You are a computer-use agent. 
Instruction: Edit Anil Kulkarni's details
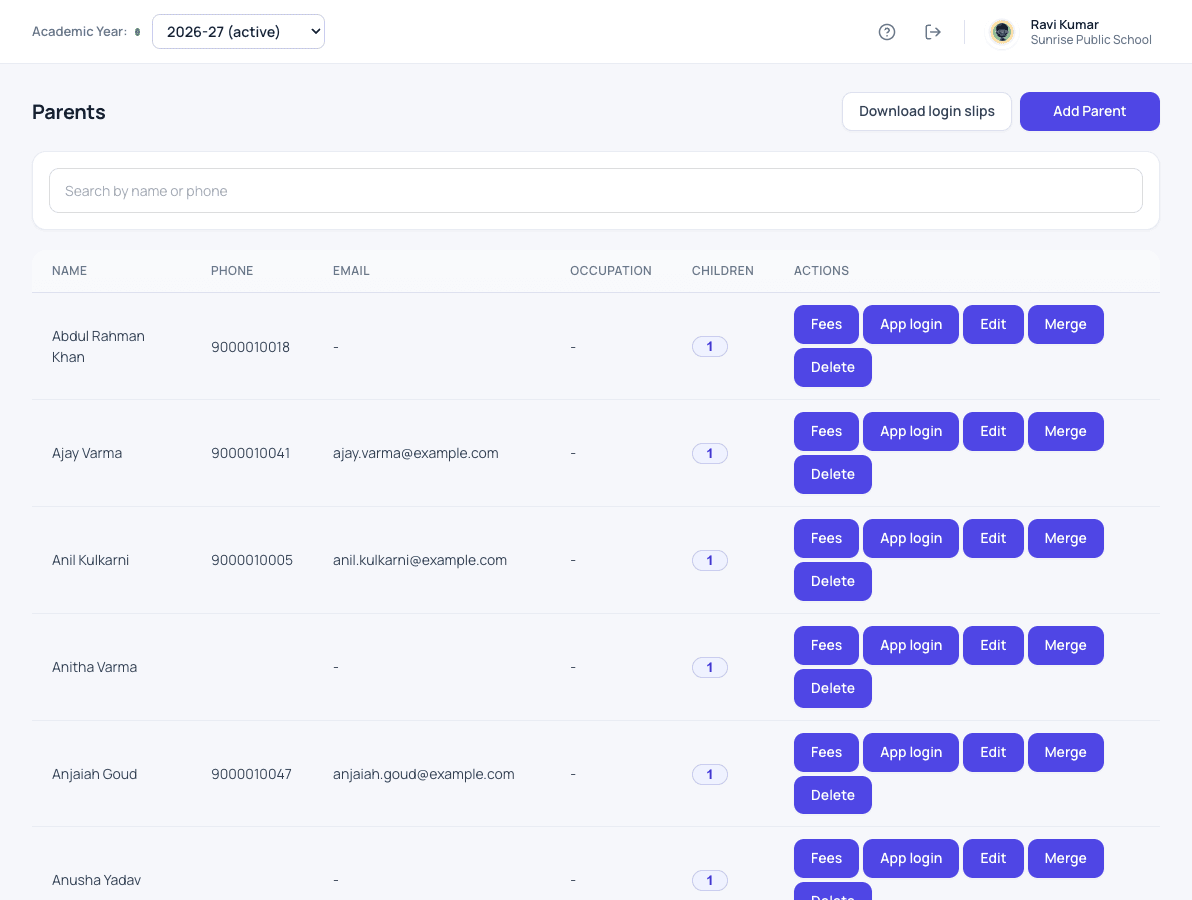click(x=993, y=539)
